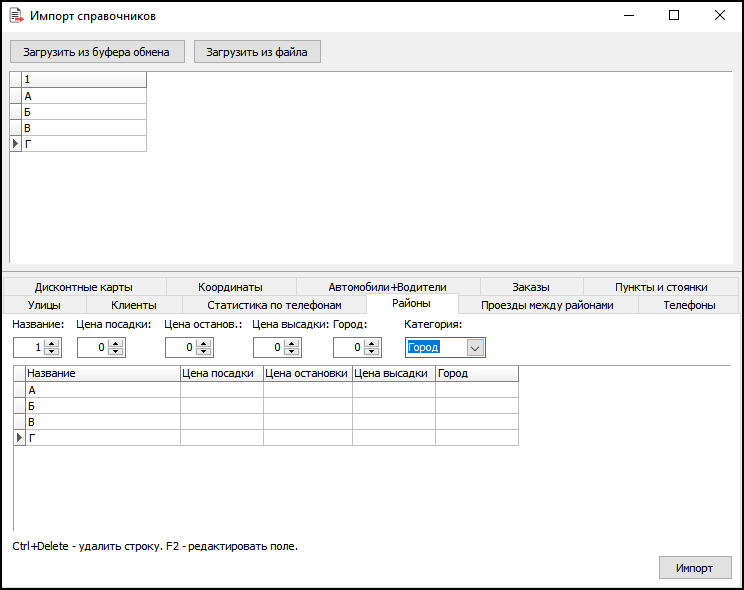Click the 'Цена высадки' column header
Image resolution: width=744 pixels, height=590 pixels.
coord(393,373)
